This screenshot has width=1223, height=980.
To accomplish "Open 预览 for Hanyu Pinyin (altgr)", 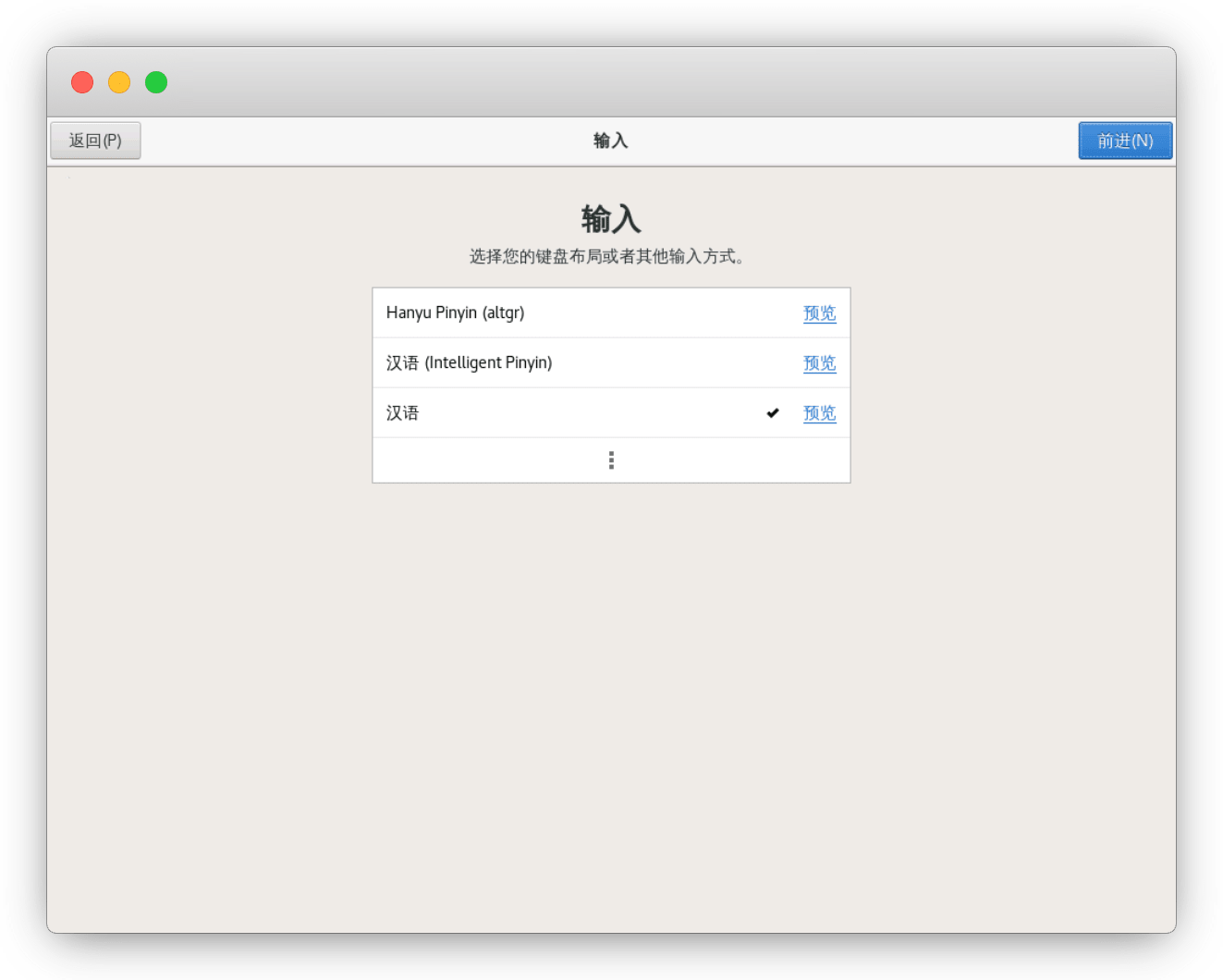I will pyautogui.click(x=819, y=312).
